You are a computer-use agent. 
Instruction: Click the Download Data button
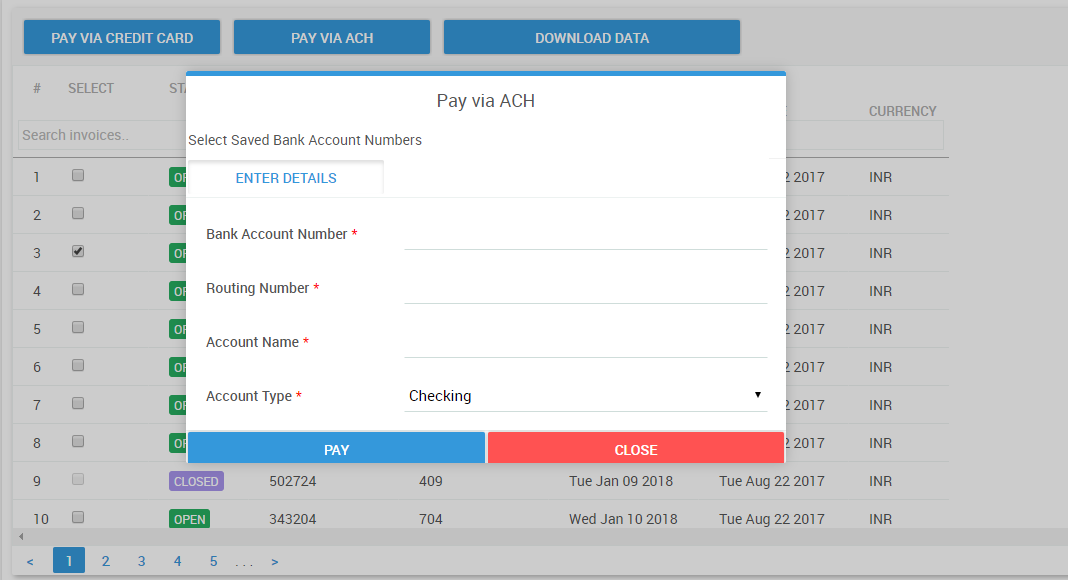click(592, 38)
